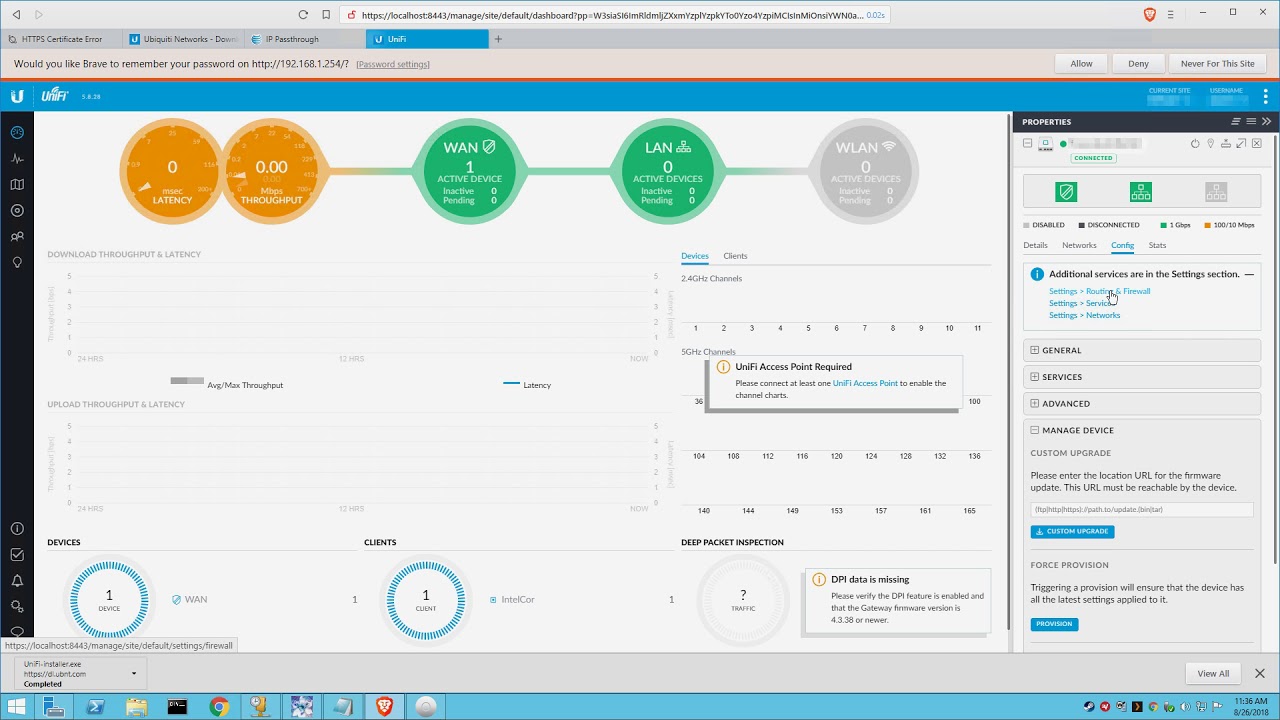Switch to HTTPS Certificate Error browser tab

pyautogui.click(x=63, y=39)
